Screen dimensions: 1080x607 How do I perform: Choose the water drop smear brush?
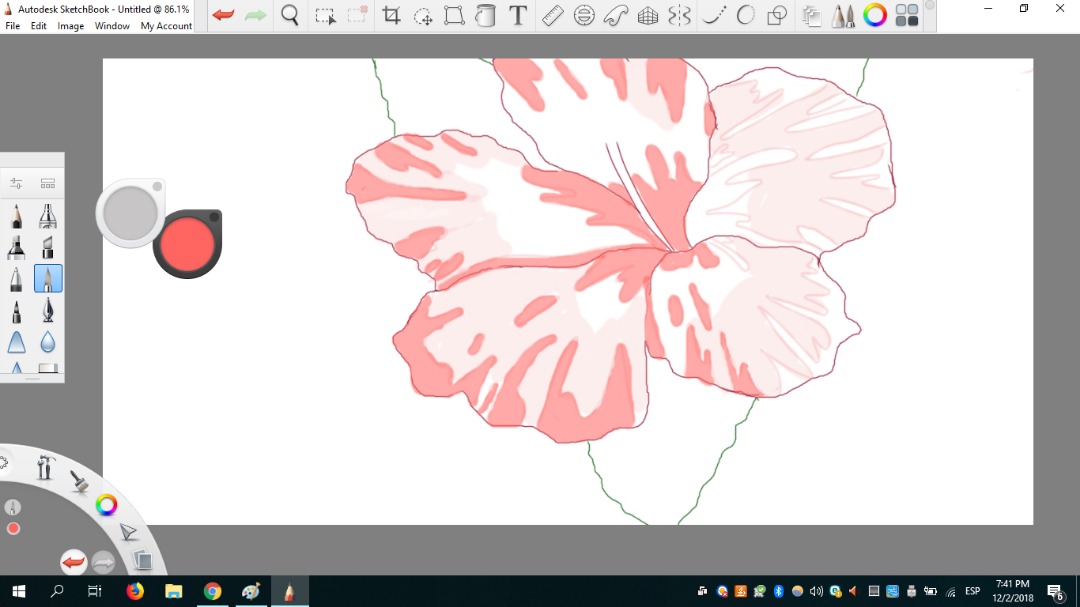[x=48, y=342]
